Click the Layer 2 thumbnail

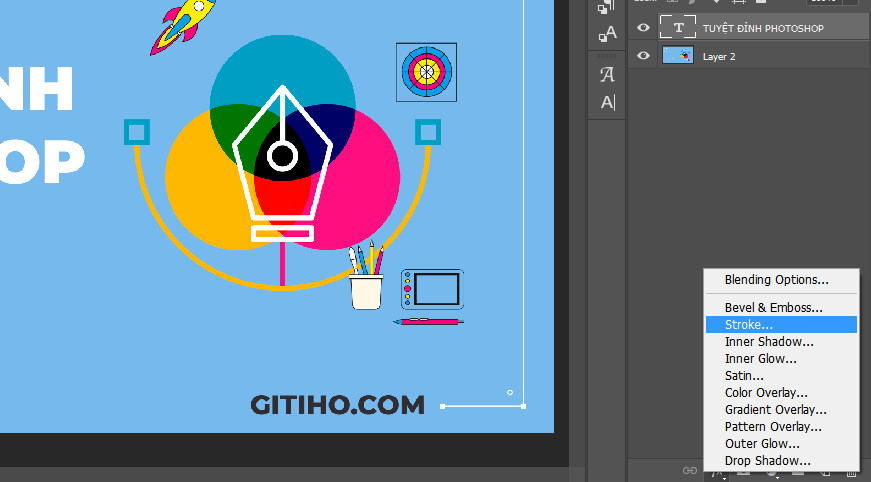click(x=678, y=56)
